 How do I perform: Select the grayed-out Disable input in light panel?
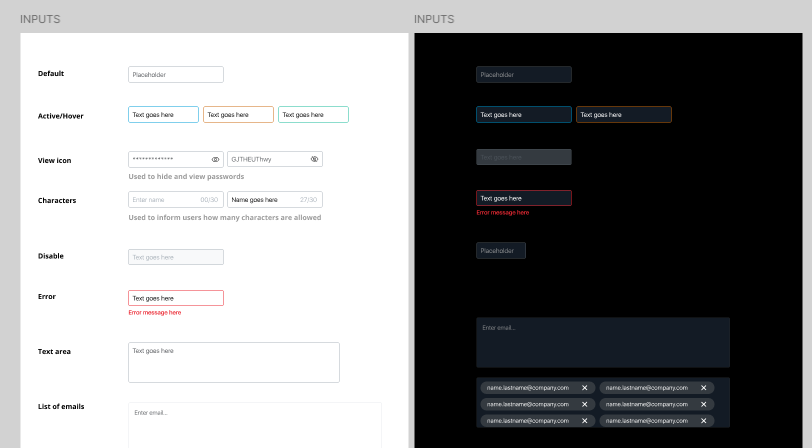[x=176, y=257]
